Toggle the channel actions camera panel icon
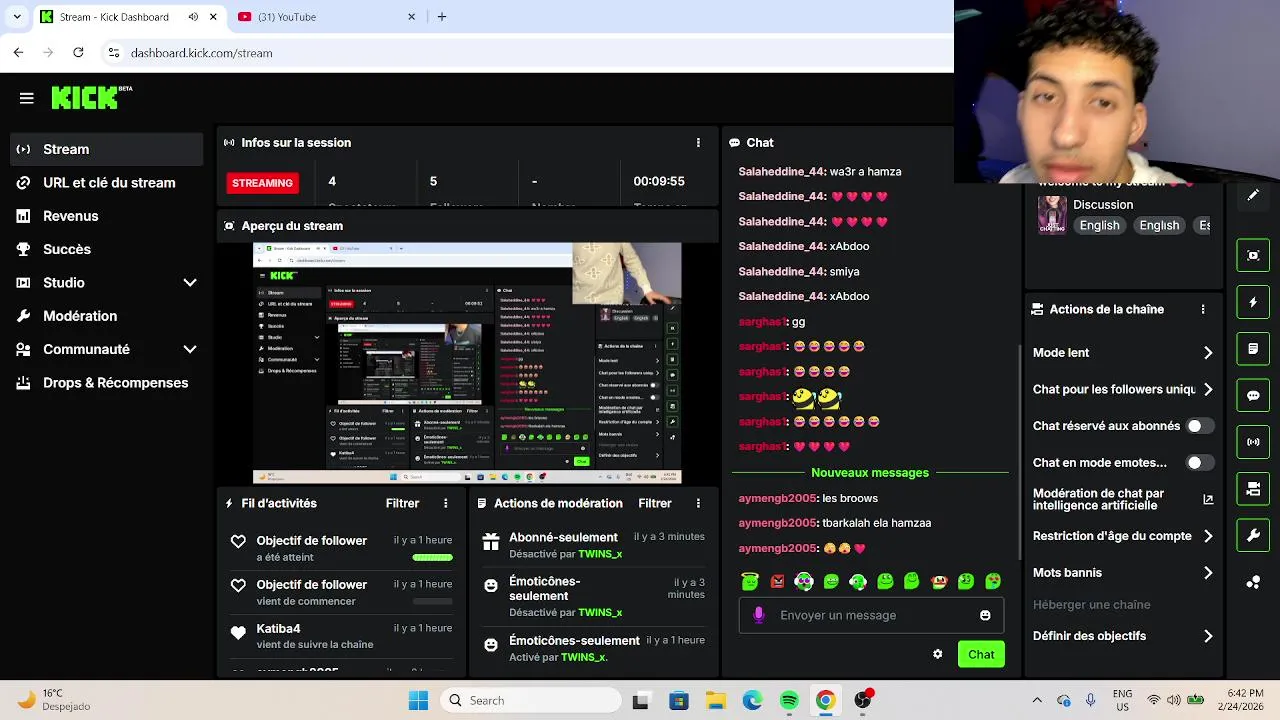Screen dimensions: 1280x720 (x=1253, y=489)
